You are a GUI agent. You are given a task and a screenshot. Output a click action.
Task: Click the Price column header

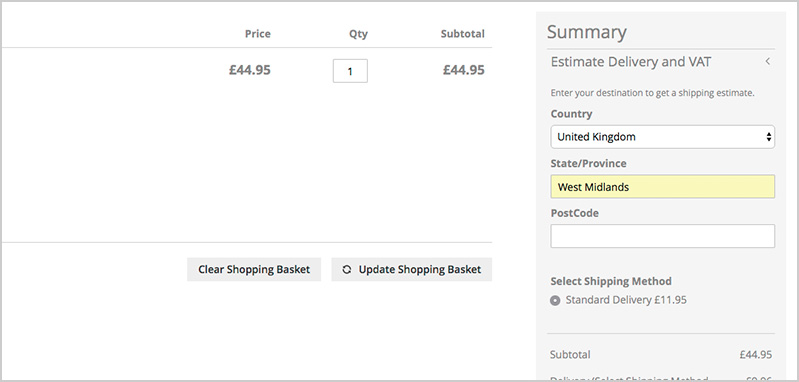pyautogui.click(x=258, y=34)
